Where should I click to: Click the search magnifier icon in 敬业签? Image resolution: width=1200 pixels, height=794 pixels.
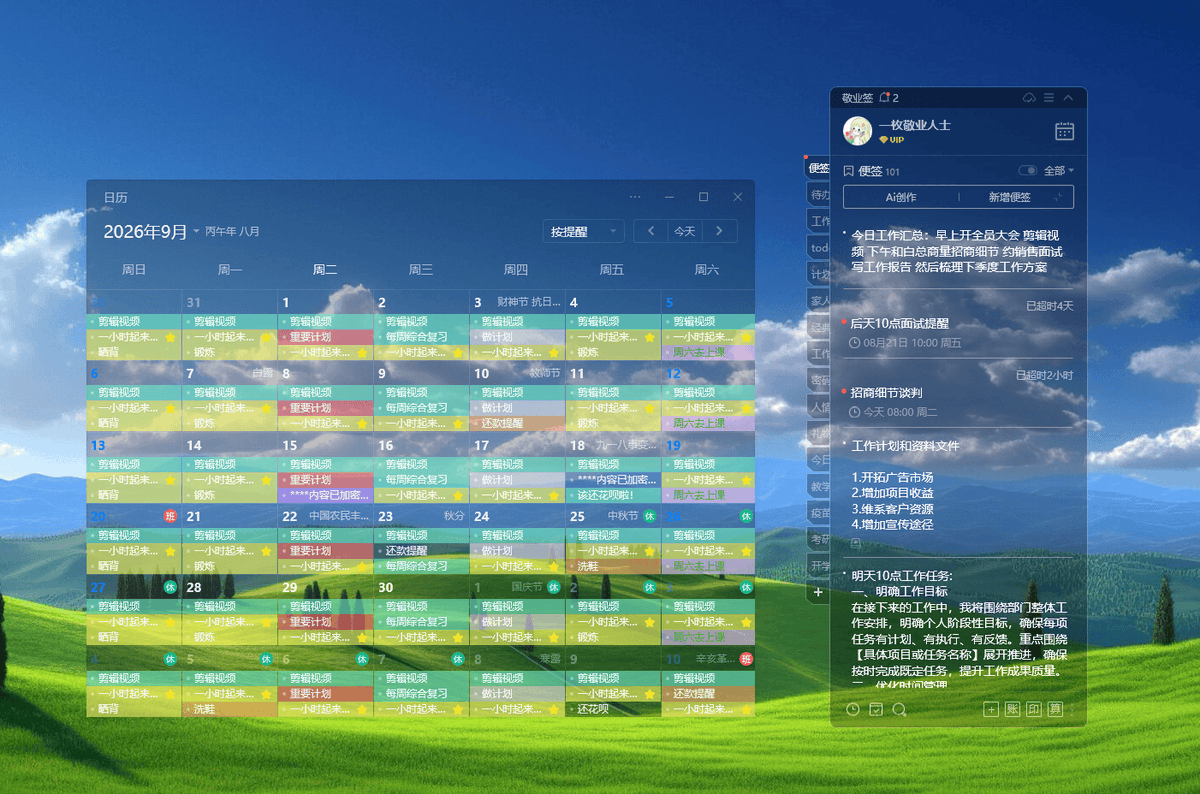point(900,709)
